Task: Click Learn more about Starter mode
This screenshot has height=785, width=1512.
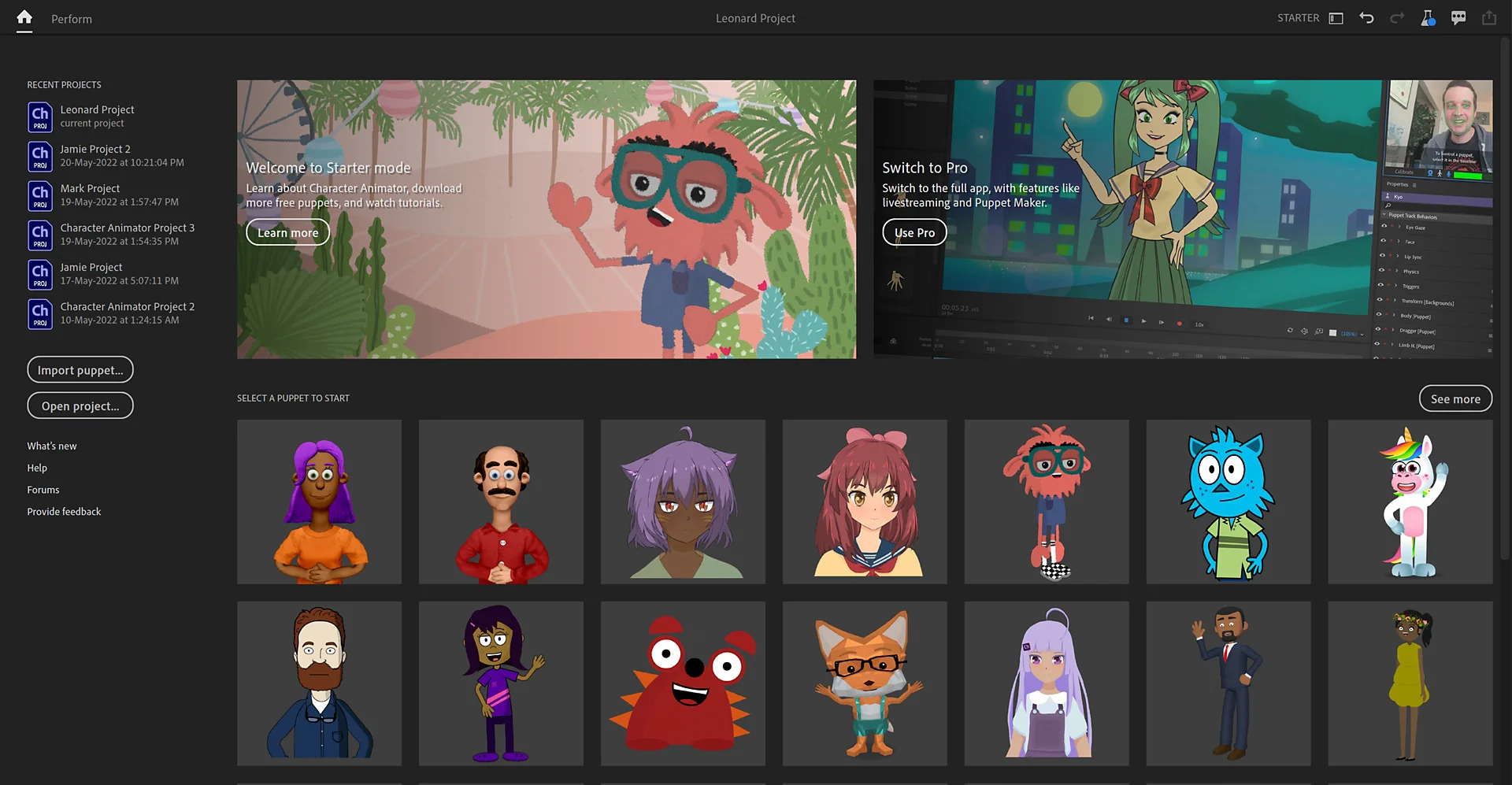Action: [287, 231]
